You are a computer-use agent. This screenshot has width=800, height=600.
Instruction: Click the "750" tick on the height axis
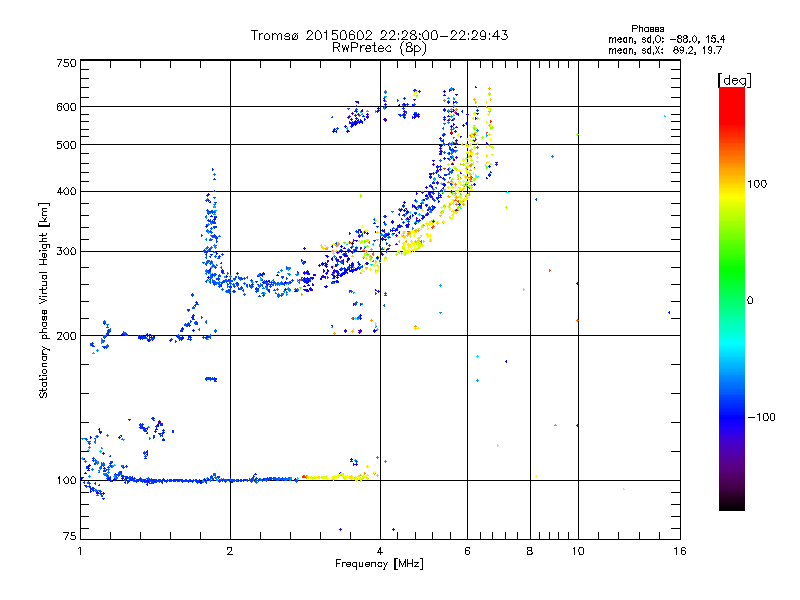pos(66,63)
